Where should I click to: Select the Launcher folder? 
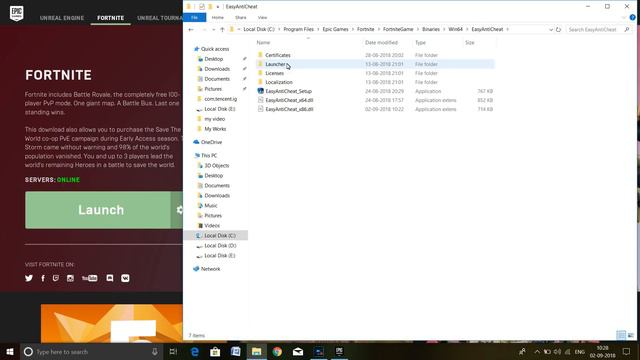[x=275, y=64]
